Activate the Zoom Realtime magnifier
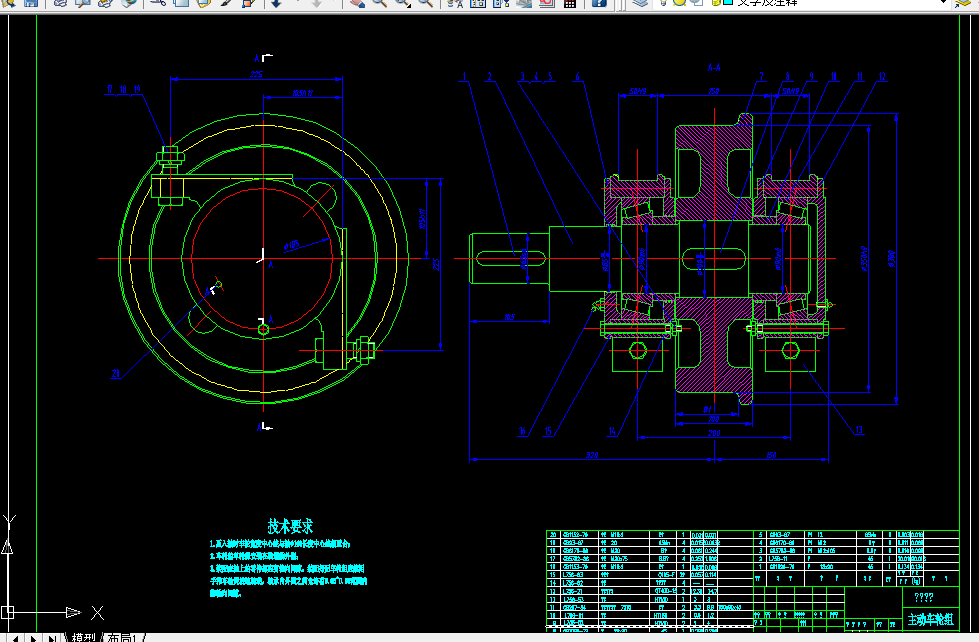The width and height of the screenshot is (979, 642). pyautogui.click(x=379, y=3)
